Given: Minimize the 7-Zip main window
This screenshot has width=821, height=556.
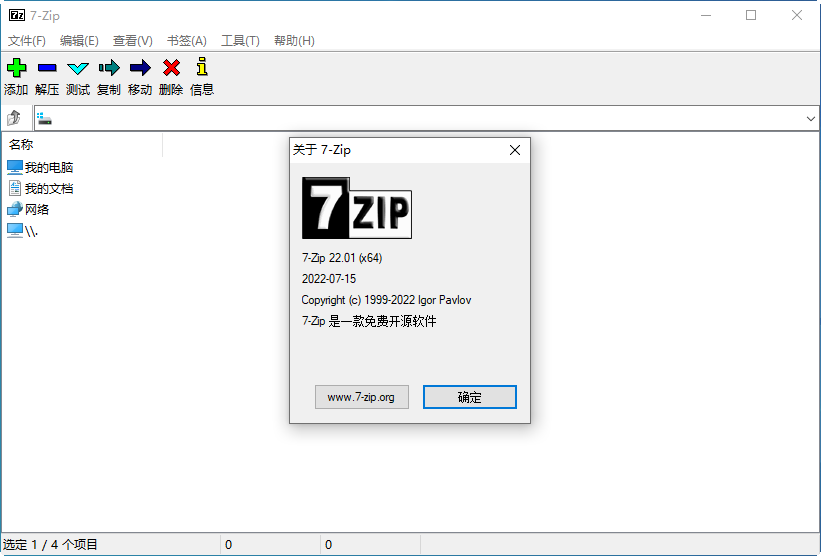Looking at the screenshot, I should [x=706, y=15].
